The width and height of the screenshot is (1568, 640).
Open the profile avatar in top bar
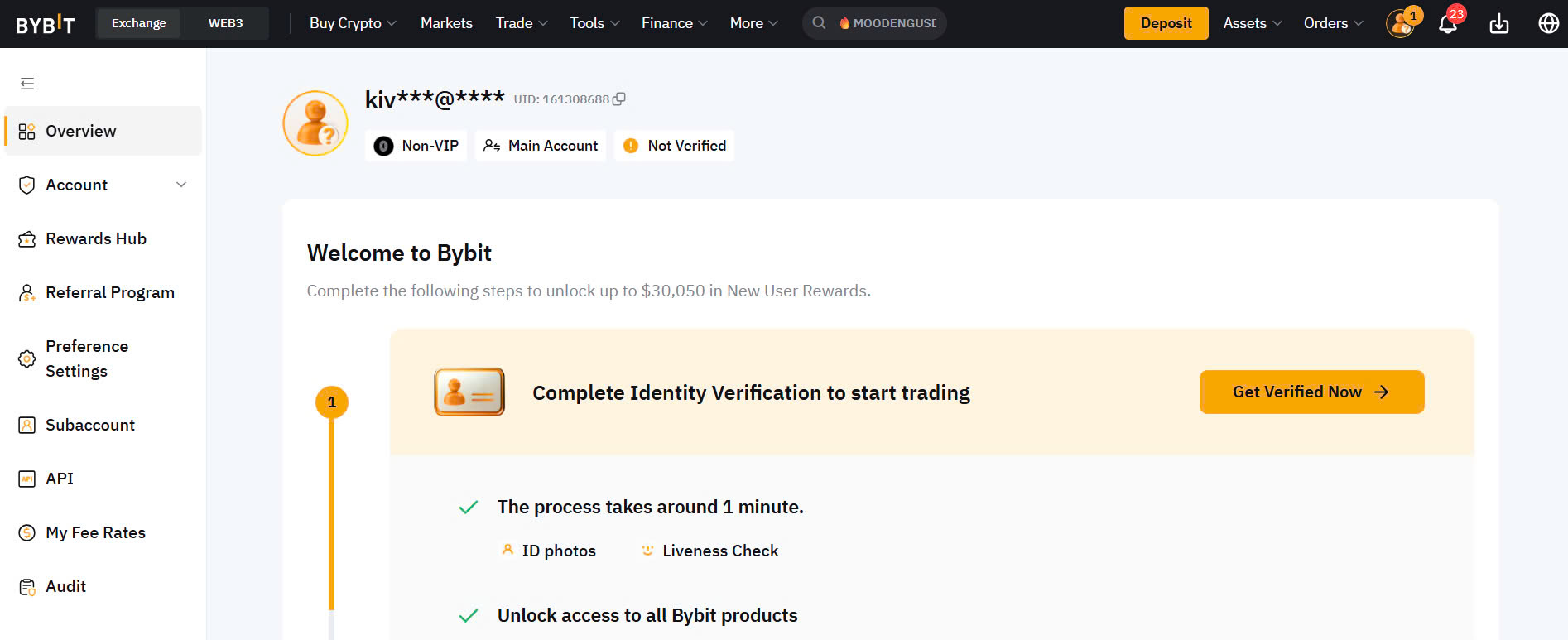(x=1401, y=23)
